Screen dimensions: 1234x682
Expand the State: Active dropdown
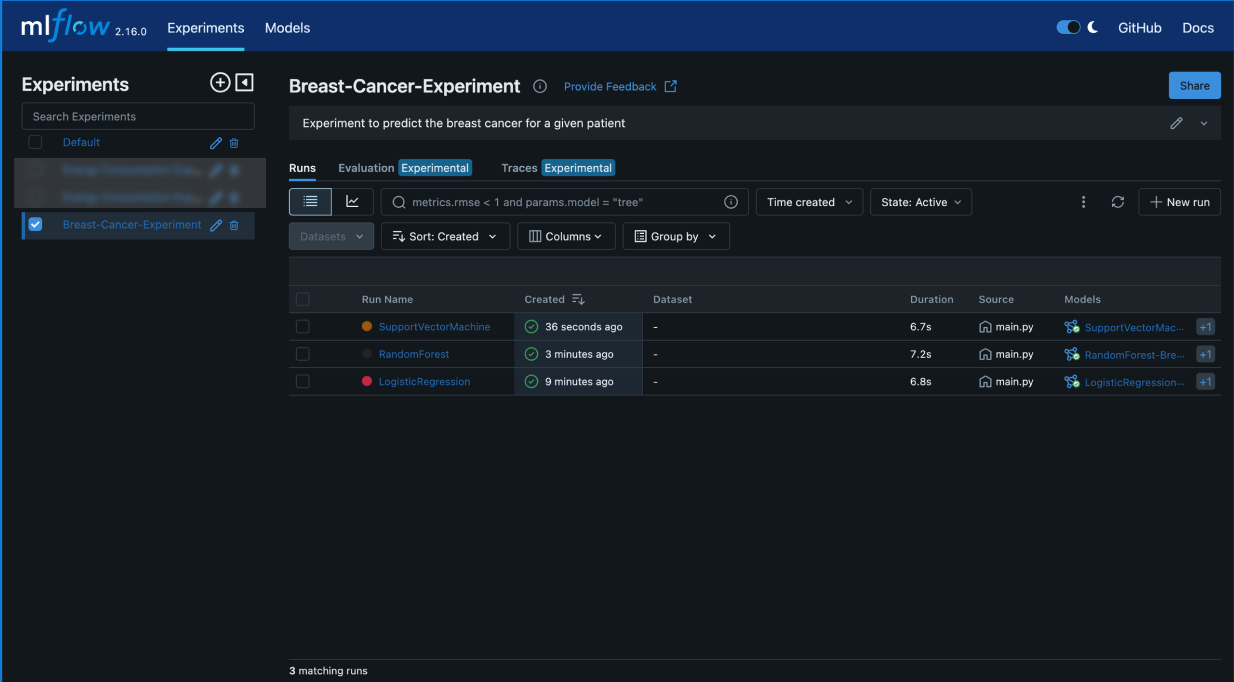[920, 202]
